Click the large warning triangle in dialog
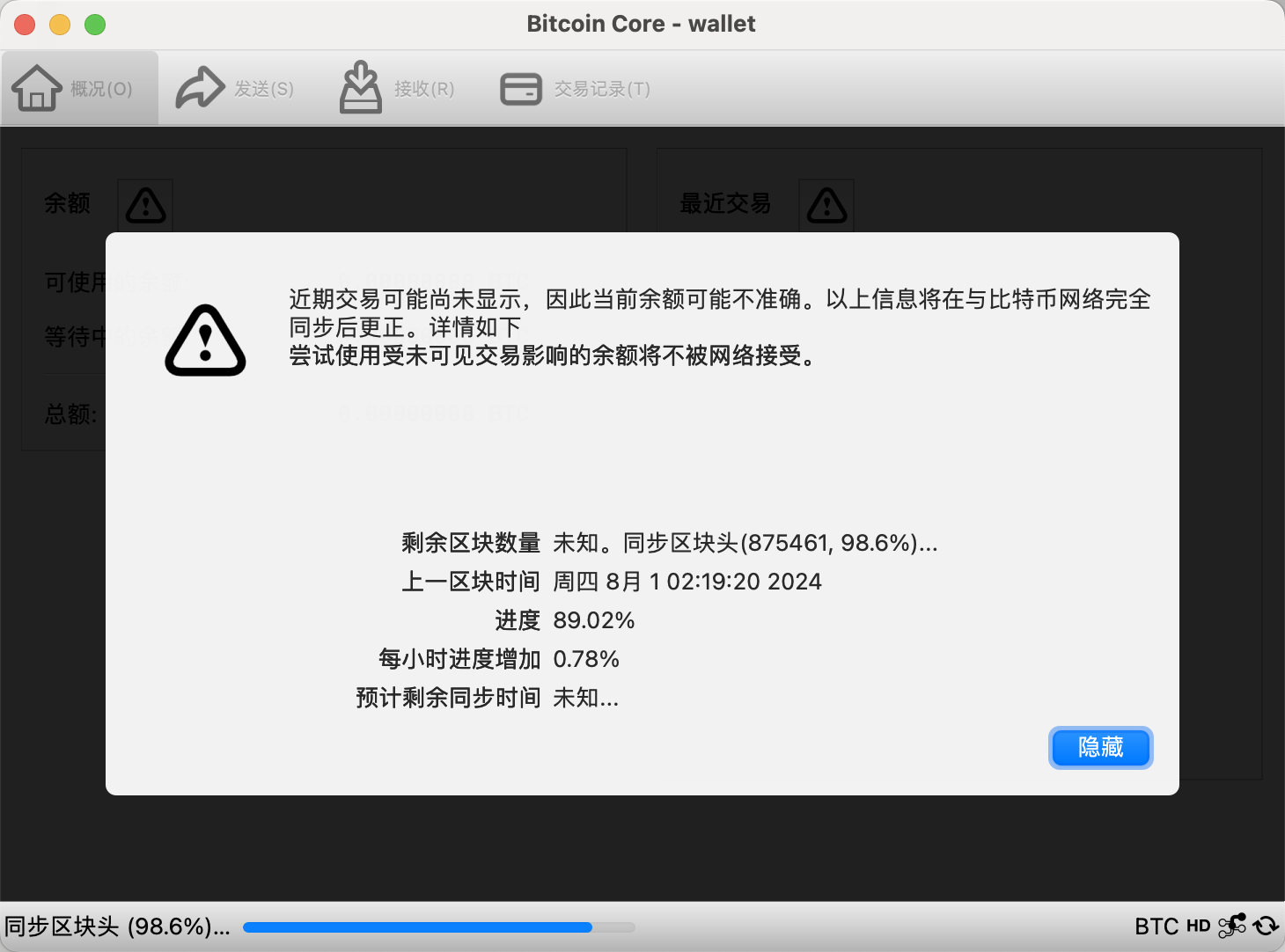Screen dimensions: 1285x952 point(205,341)
